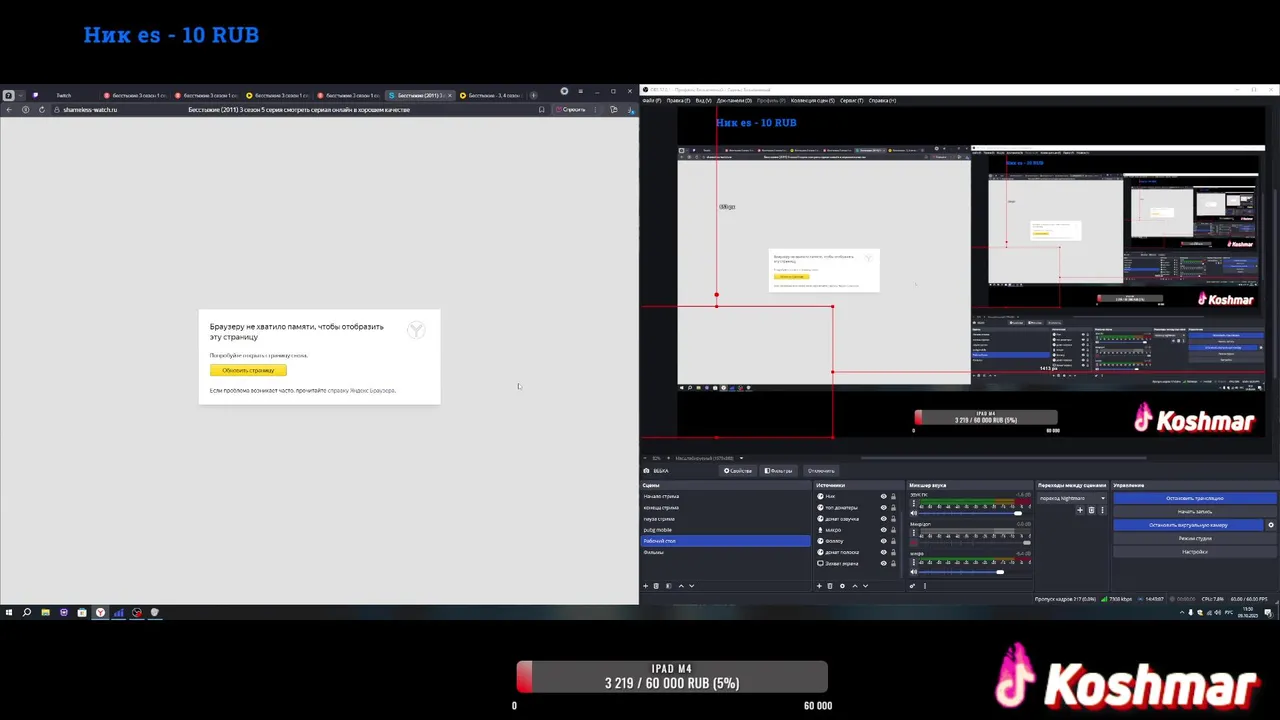Open scene filters icon in Scenes toolbar
The image size is (1280, 720).
coord(668,586)
